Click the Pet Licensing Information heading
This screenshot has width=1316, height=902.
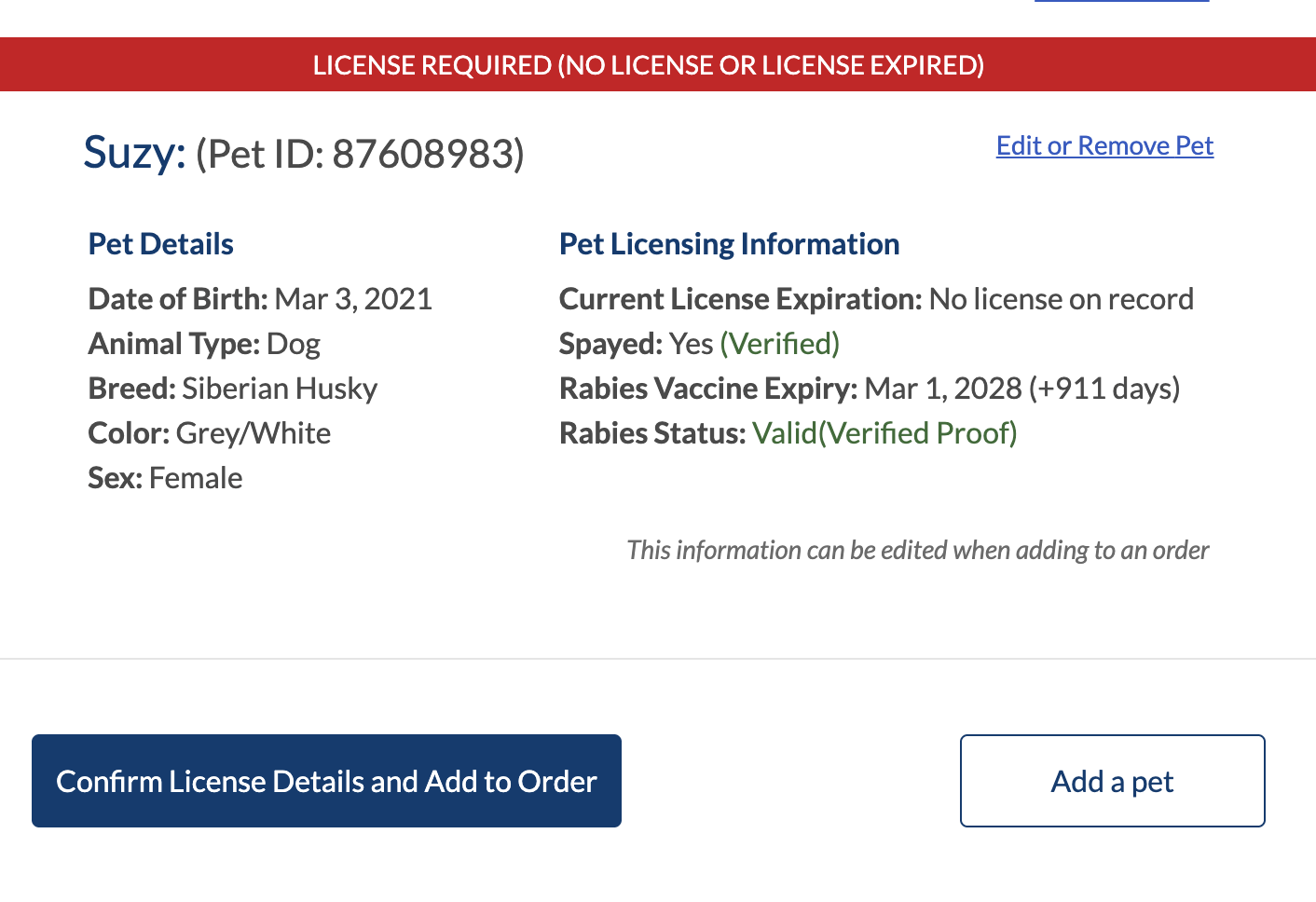click(729, 243)
